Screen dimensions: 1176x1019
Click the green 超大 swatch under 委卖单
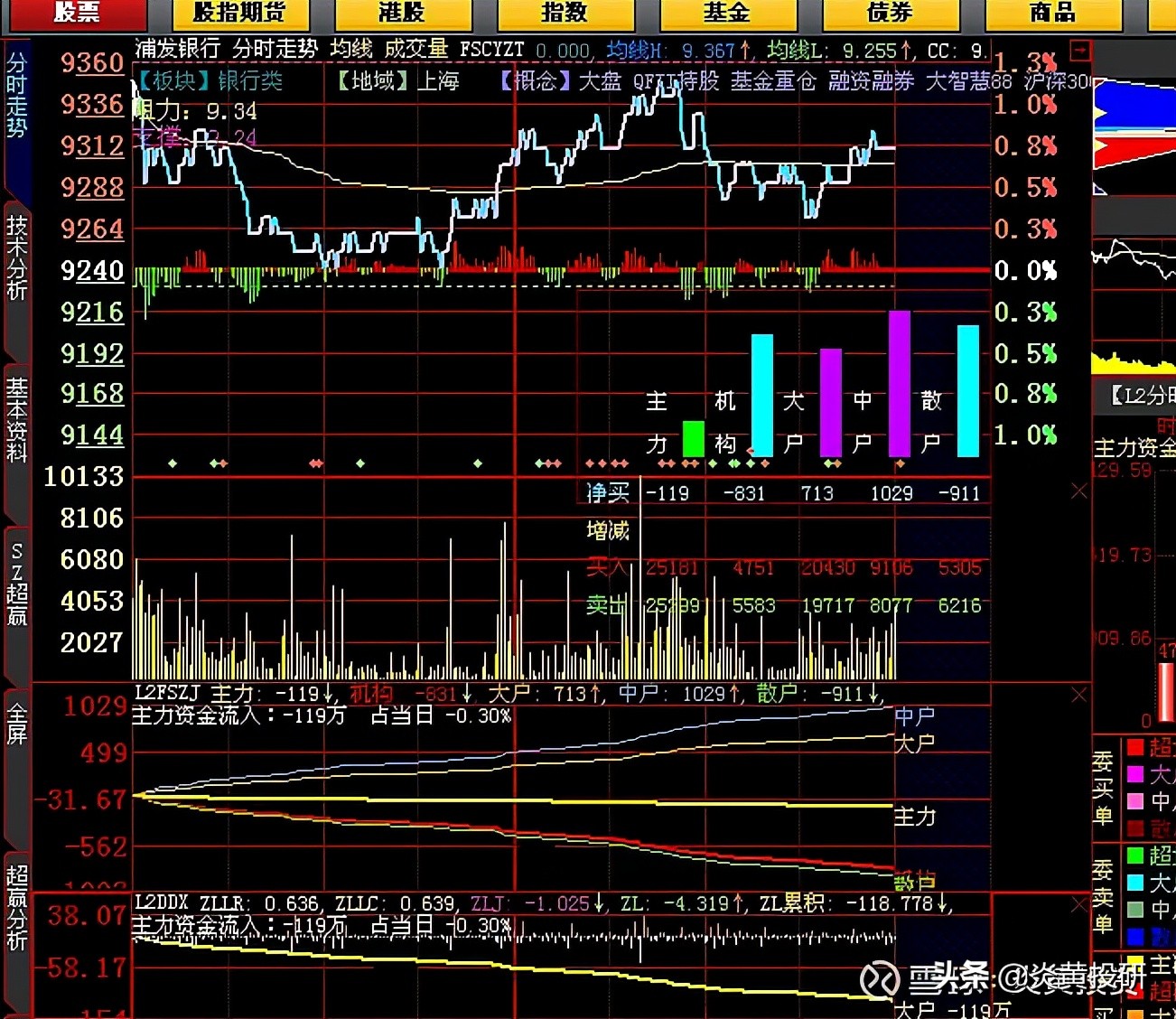[x=1135, y=855]
